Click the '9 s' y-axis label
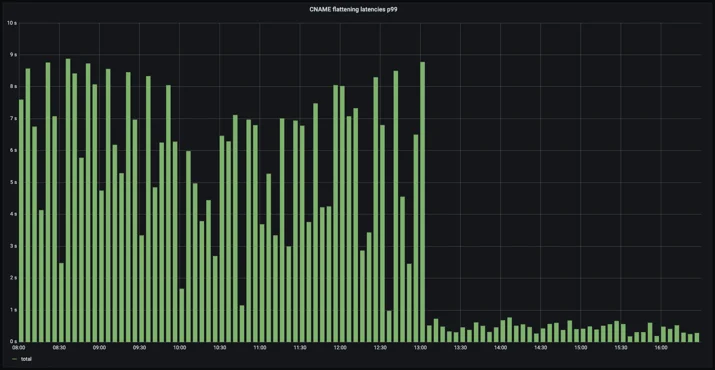The image size is (715, 370). pyautogui.click(x=14, y=55)
